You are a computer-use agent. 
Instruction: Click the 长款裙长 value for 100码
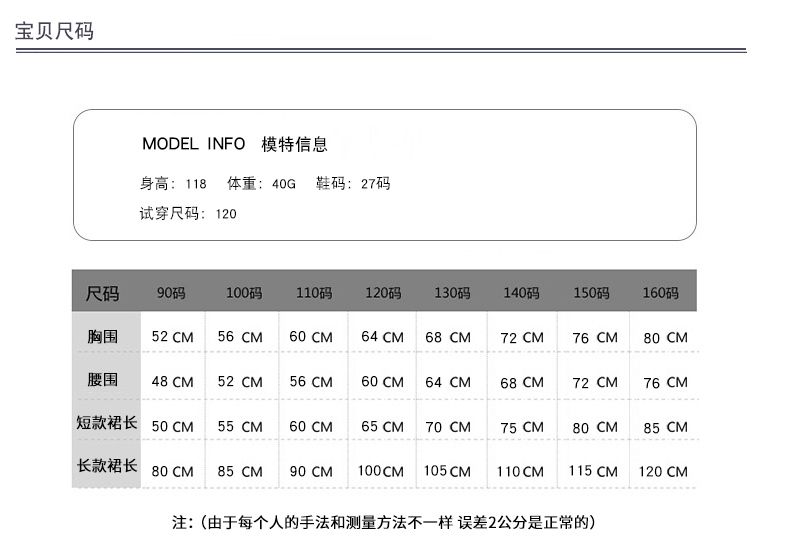(x=240, y=471)
